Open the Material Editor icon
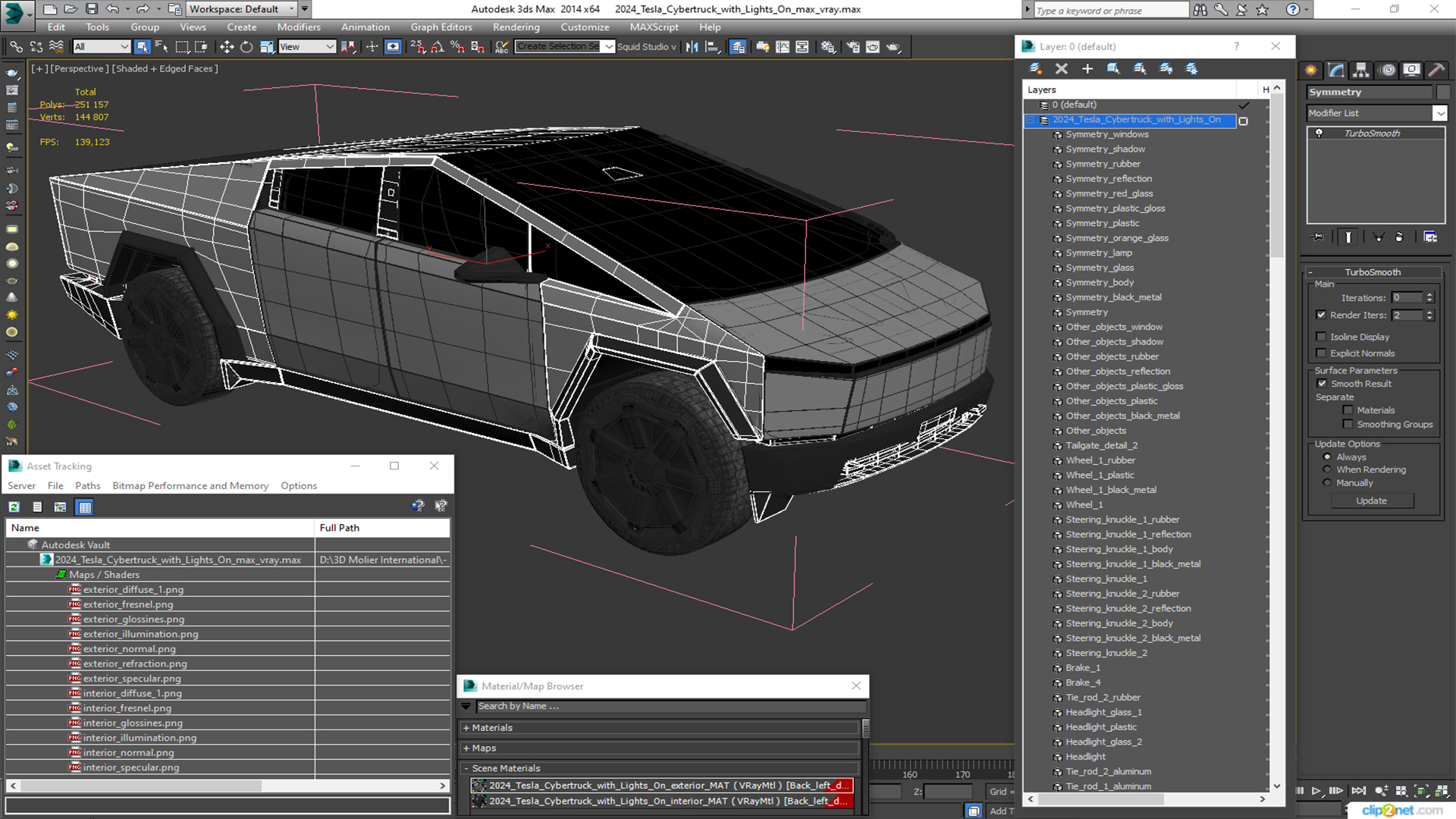The height and width of the screenshot is (819, 1456). (828, 47)
